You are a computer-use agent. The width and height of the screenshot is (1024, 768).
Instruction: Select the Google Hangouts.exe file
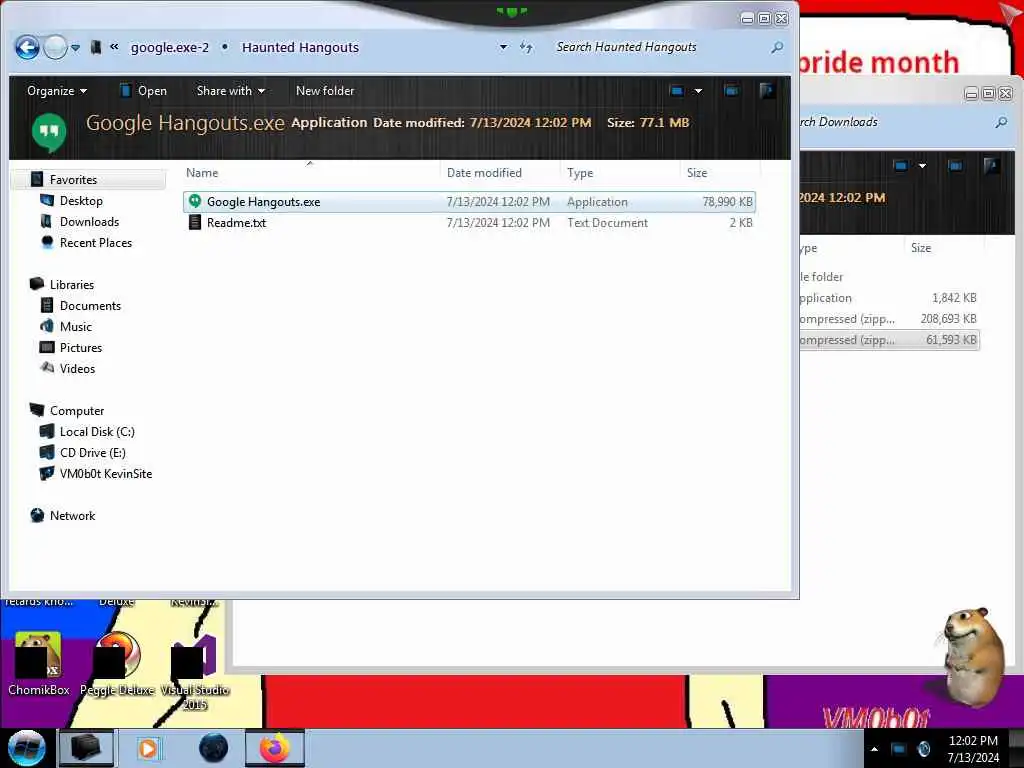tap(469, 202)
